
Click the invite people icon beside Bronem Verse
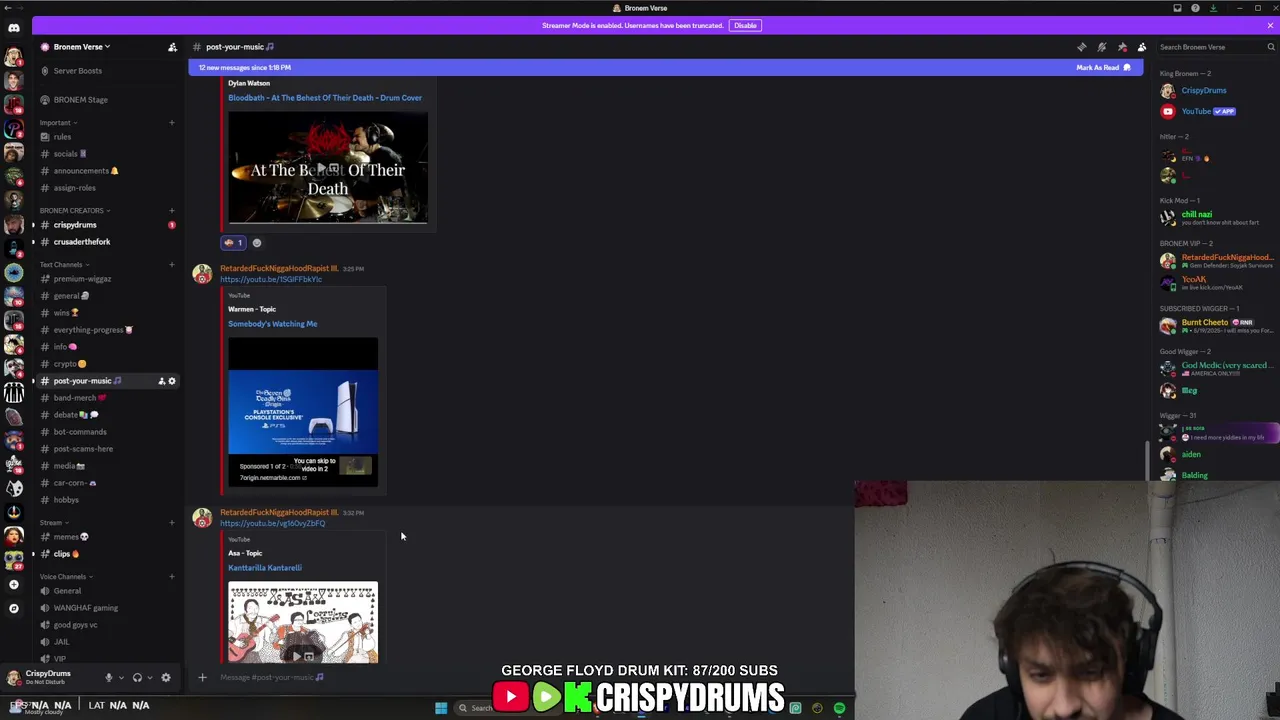[x=172, y=47]
